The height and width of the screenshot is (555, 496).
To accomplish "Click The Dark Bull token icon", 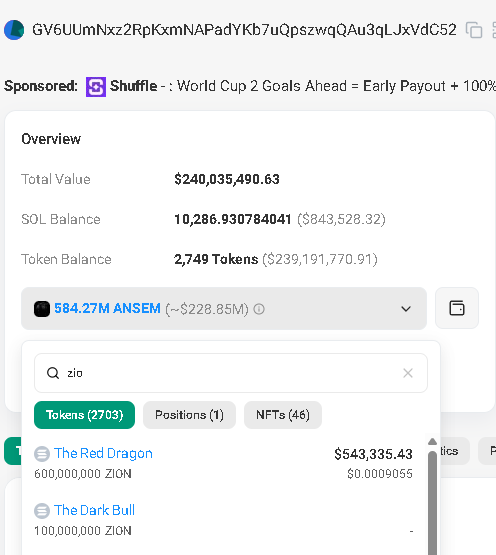I will (x=42, y=511).
